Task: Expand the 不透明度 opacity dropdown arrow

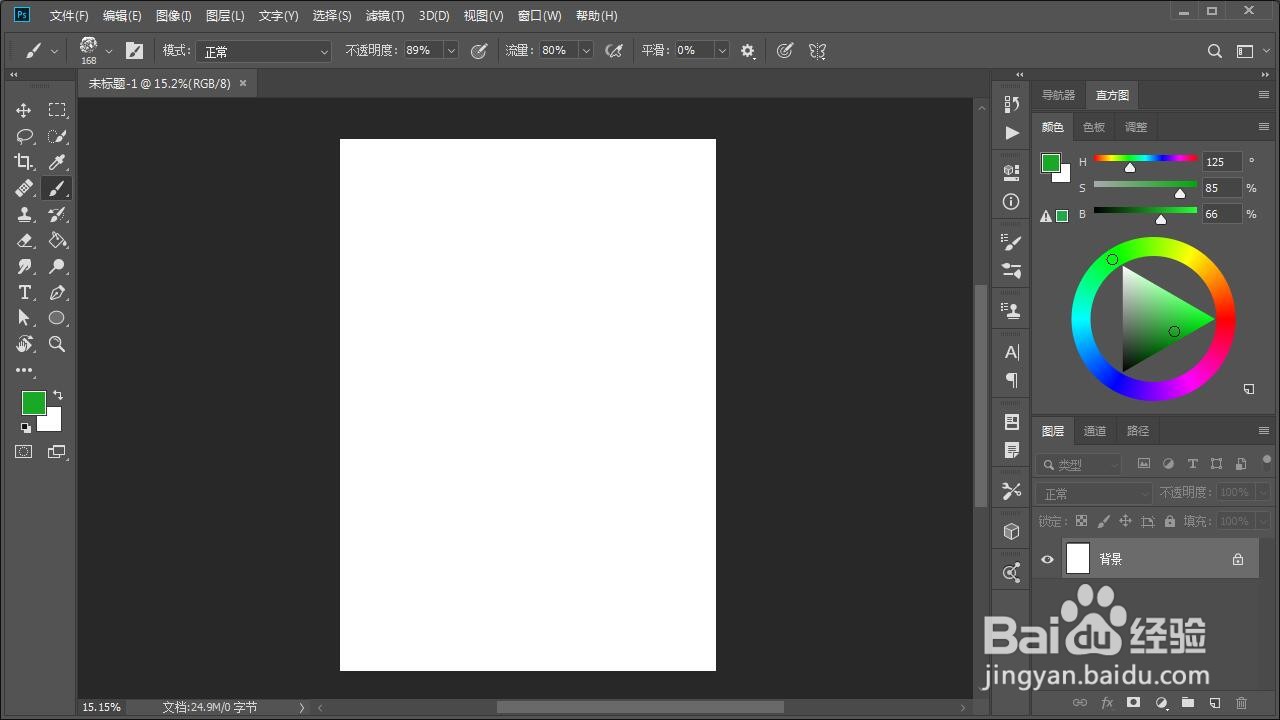Action: pos(450,50)
